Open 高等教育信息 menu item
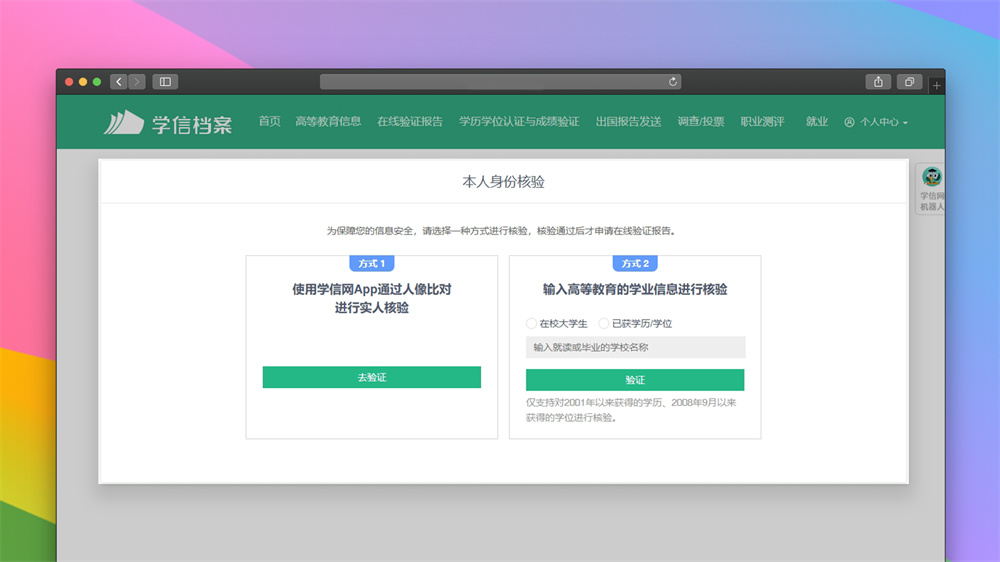The width and height of the screenshot is (1000, 562). (x=328, y=122)
